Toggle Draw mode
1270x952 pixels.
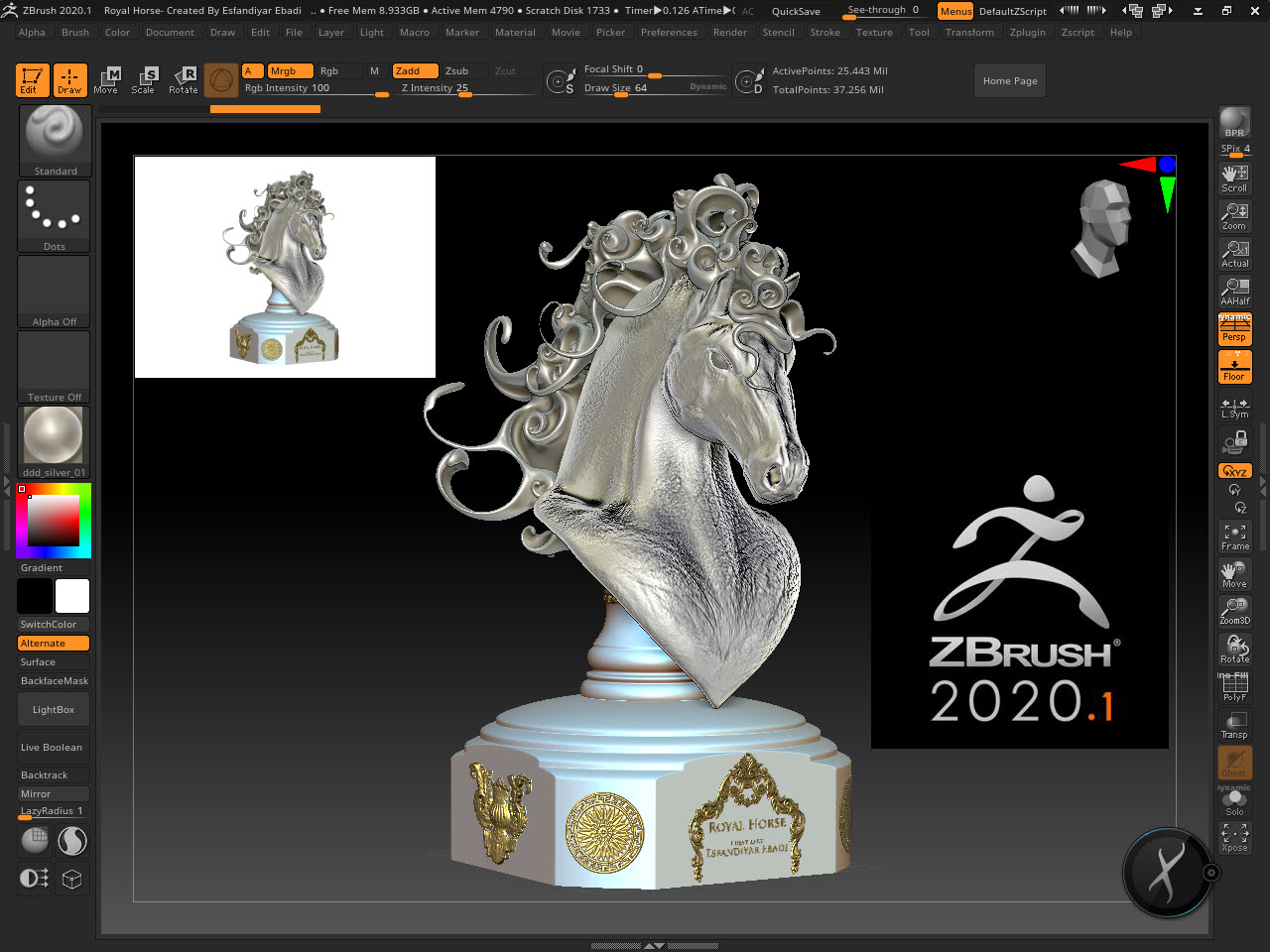69,80
